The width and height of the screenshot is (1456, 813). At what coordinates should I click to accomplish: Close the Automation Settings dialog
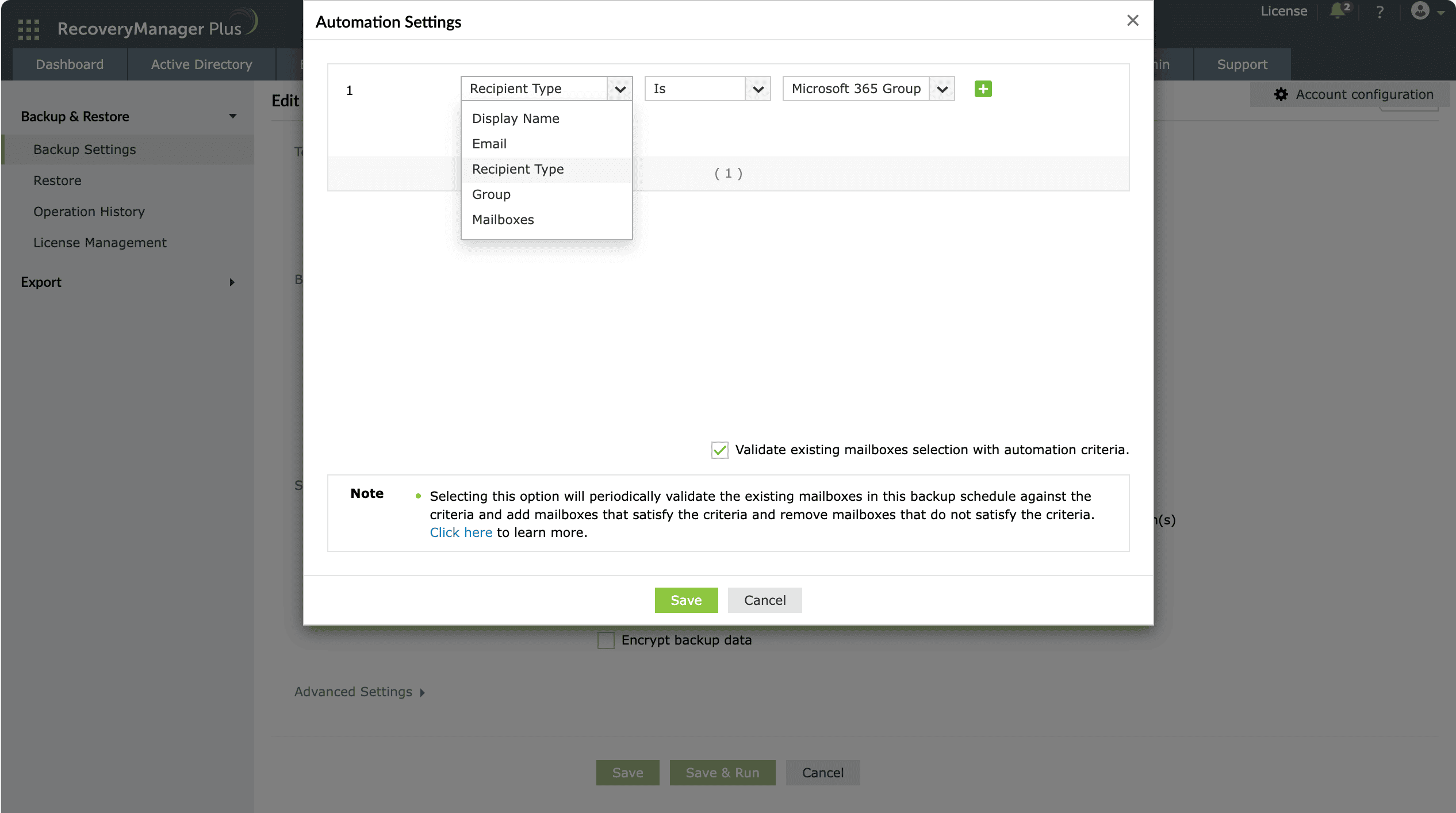[1132, 21]
